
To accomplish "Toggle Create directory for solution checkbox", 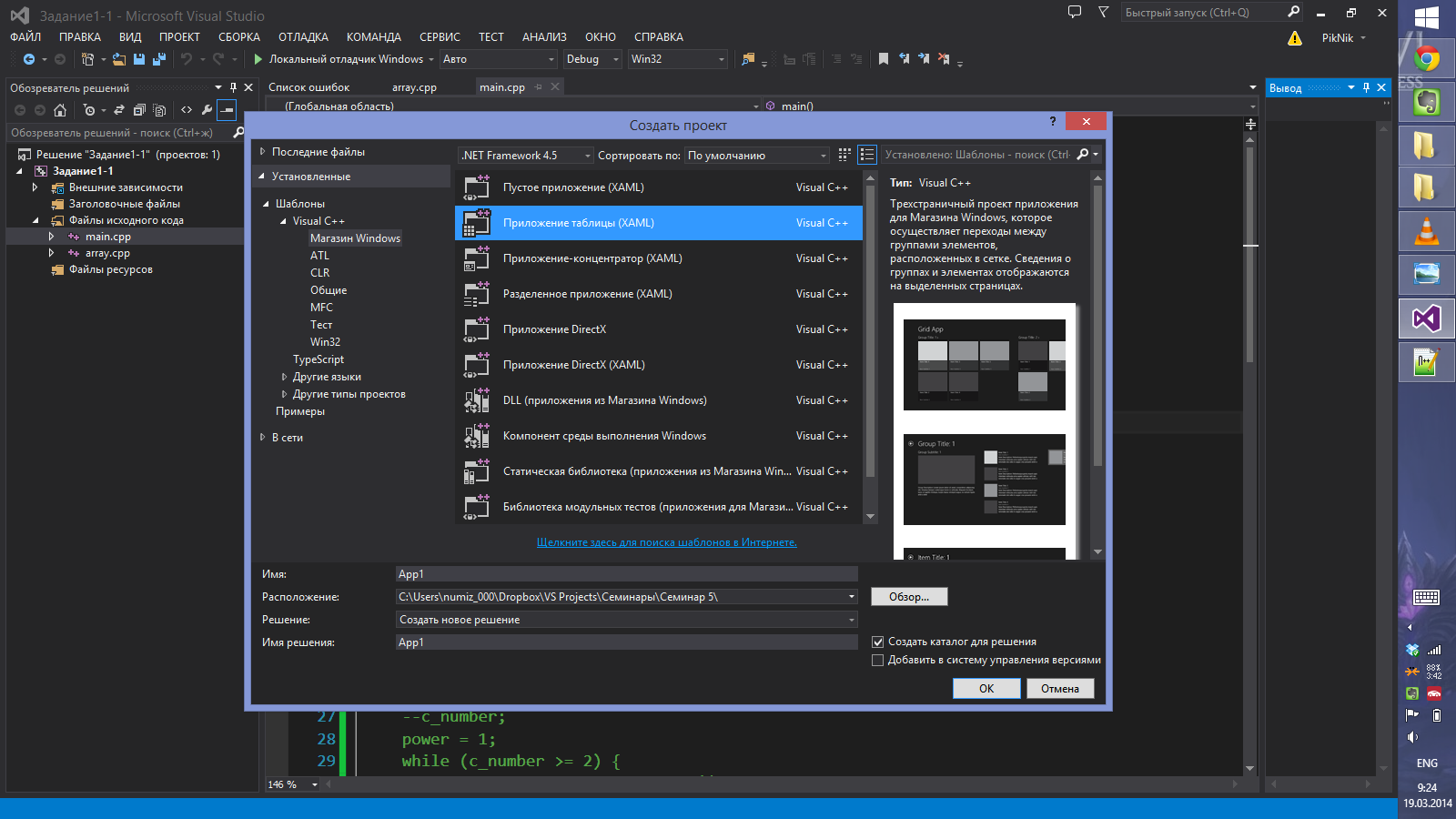I will tap(878, 642).
